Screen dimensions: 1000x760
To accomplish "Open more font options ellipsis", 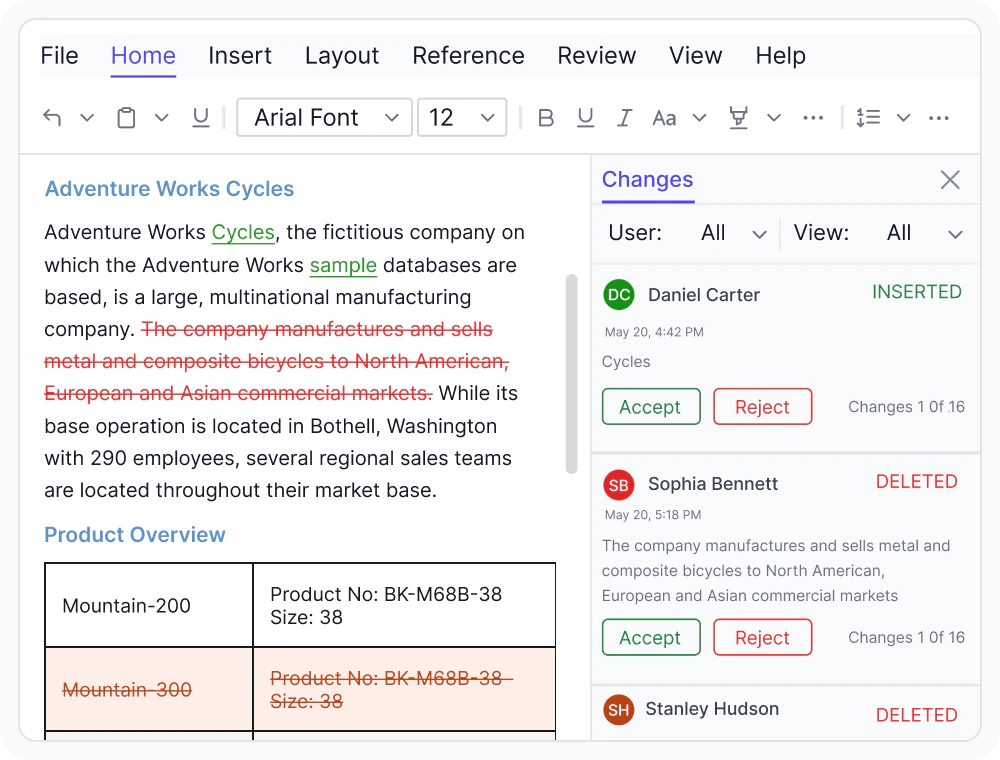I will (813, 118).
